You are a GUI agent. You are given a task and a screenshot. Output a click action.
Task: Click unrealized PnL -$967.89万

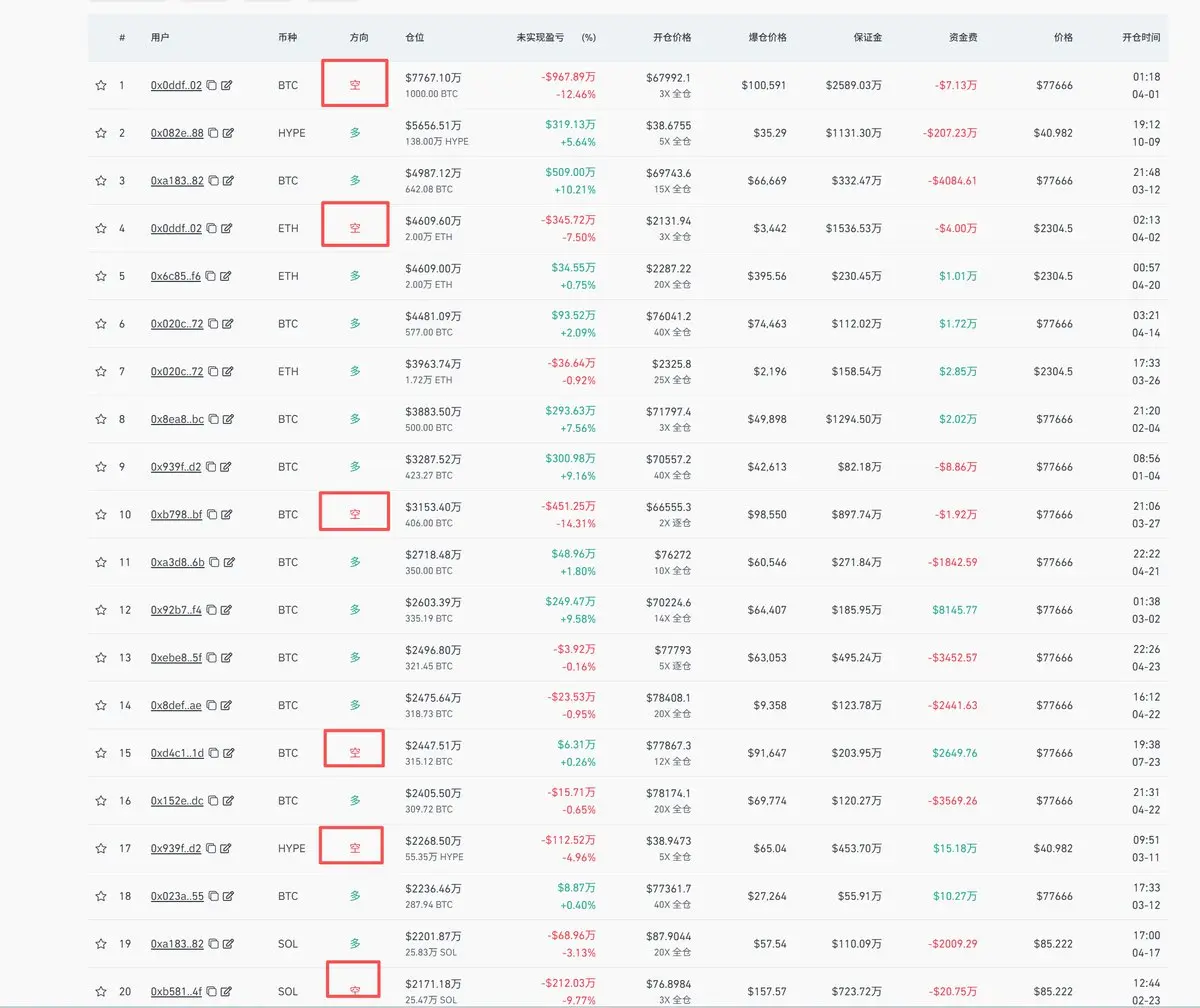pyautogui.click(x=569, y=78)
